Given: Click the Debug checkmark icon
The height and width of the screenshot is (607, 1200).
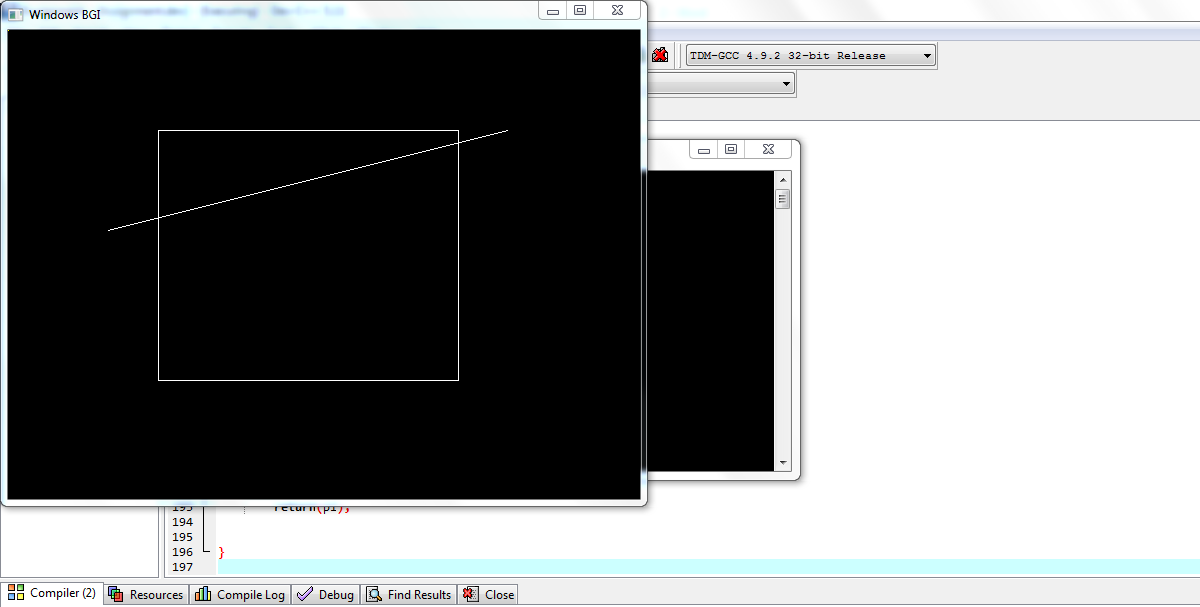Looking at the screenshot, I should (303, 593).
